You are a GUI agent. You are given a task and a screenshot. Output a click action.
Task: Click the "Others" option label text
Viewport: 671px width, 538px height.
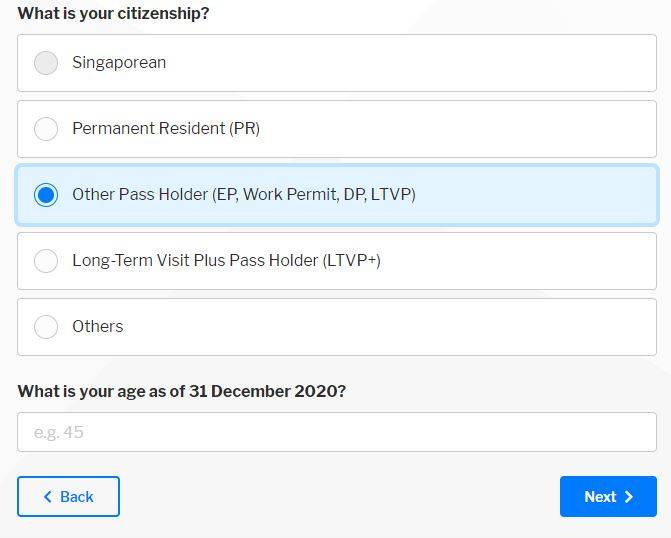98,327
